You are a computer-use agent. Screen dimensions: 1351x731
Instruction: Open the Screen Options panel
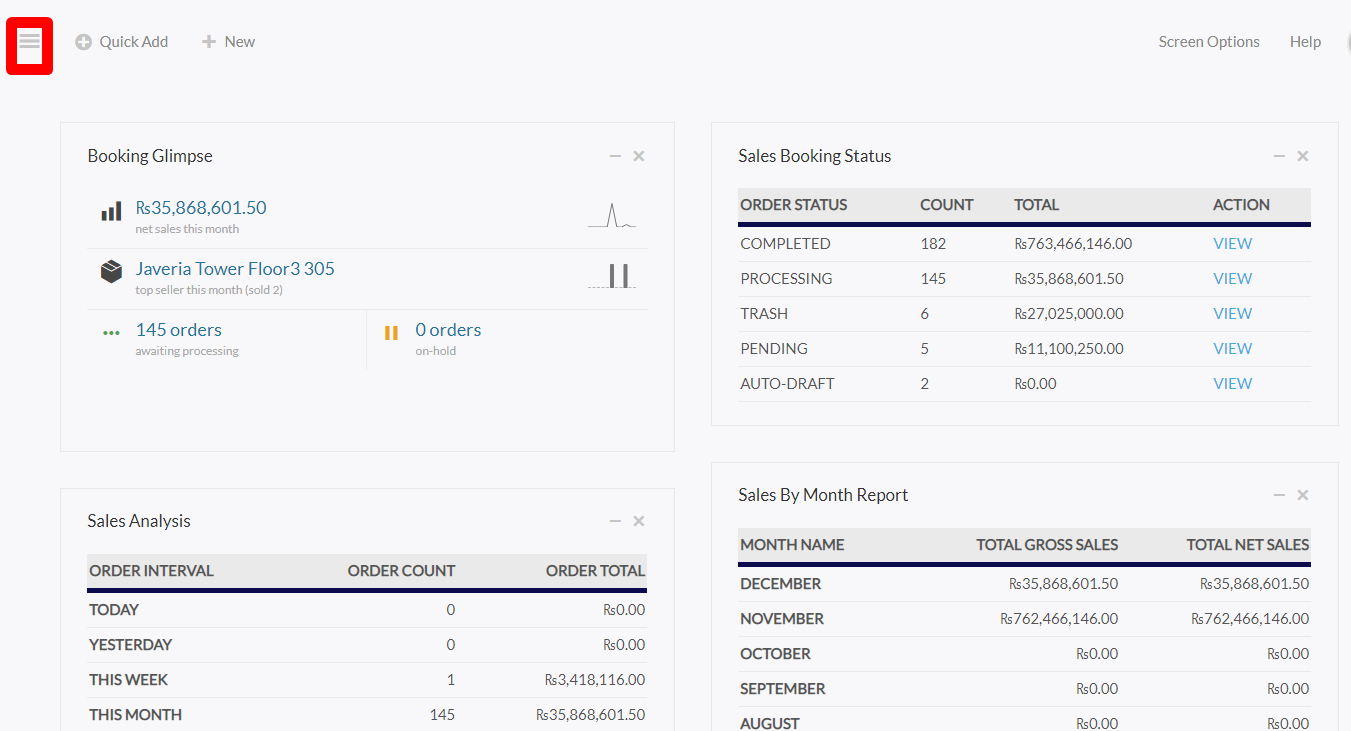(x=1209, y=42)
